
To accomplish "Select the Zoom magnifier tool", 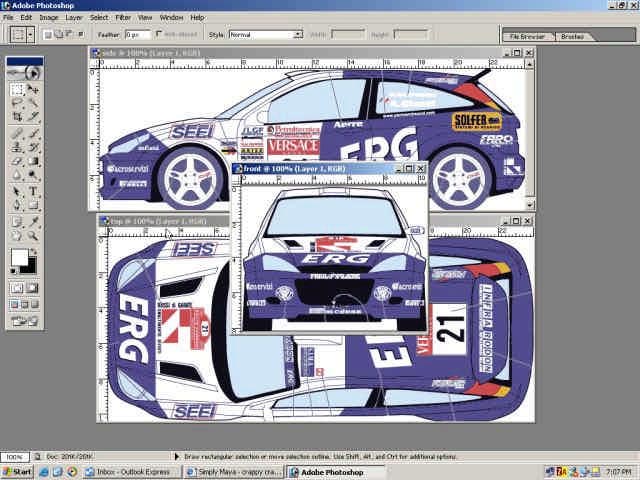I will coord(34,234).
